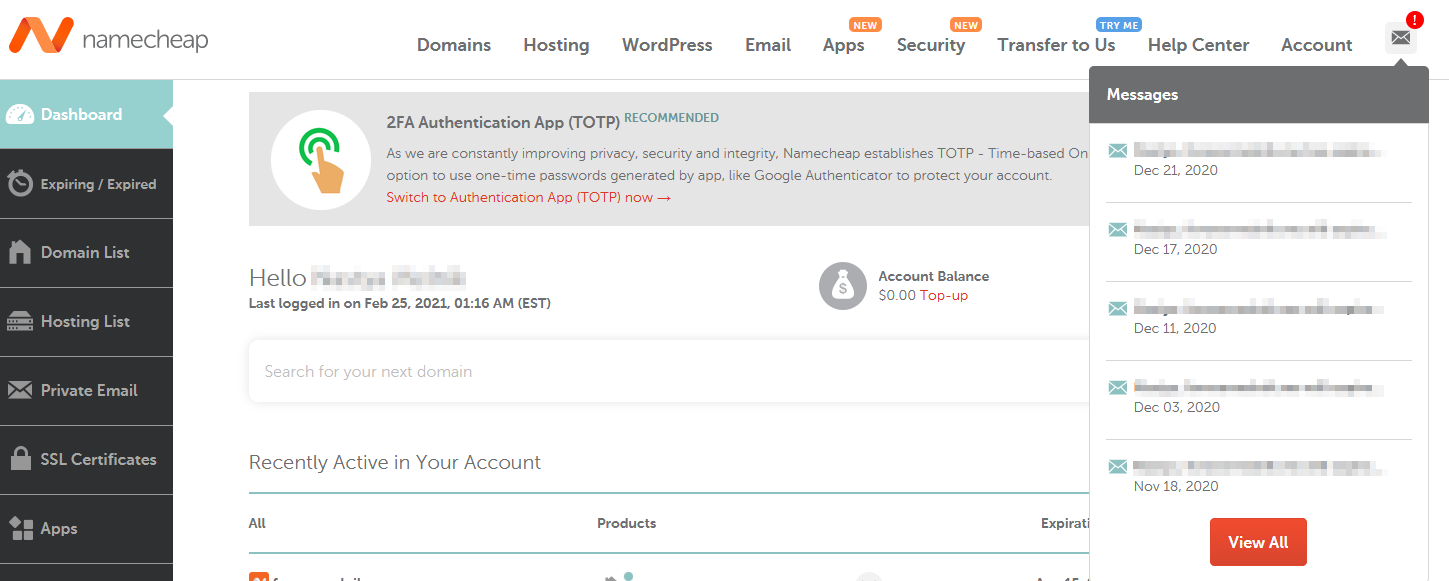This screenshot has width=1449, height=581.
Task: Click the domain search input field
Action: (668, 371)
